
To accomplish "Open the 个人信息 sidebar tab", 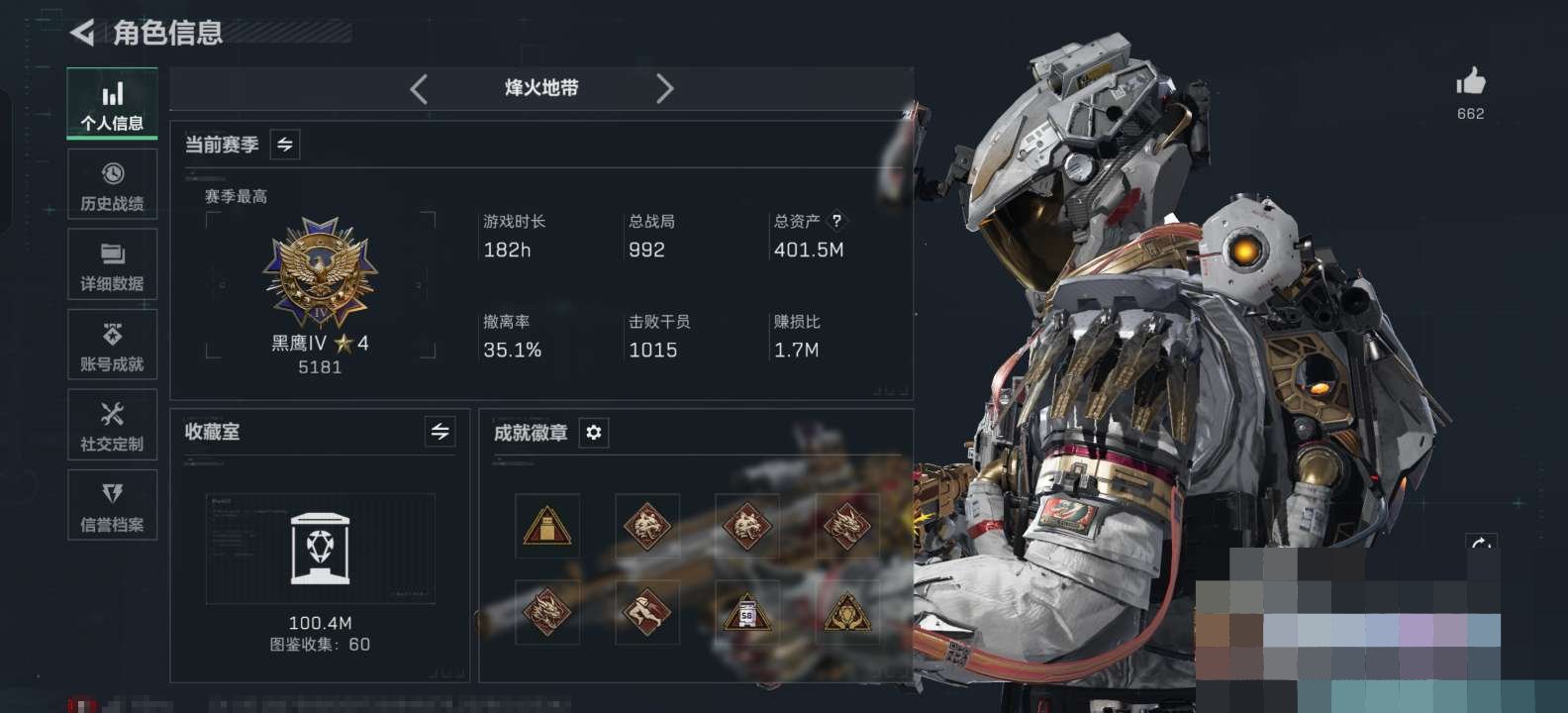I will [112, 104].
